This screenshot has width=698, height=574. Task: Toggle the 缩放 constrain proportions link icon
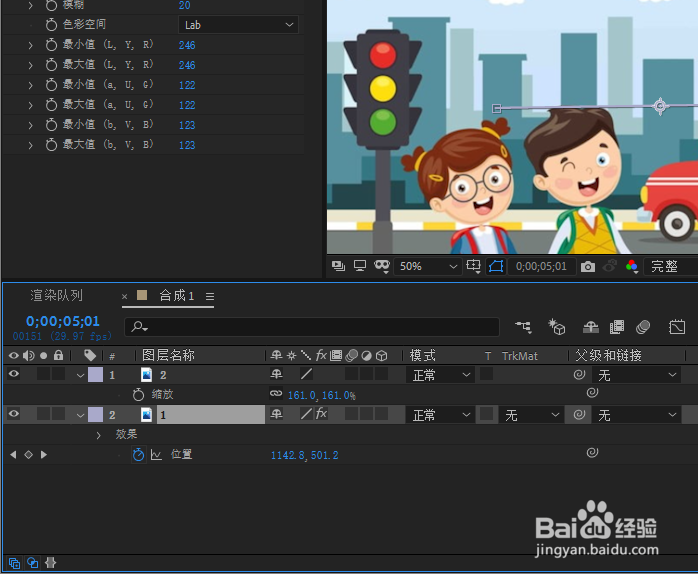point(276,394)
